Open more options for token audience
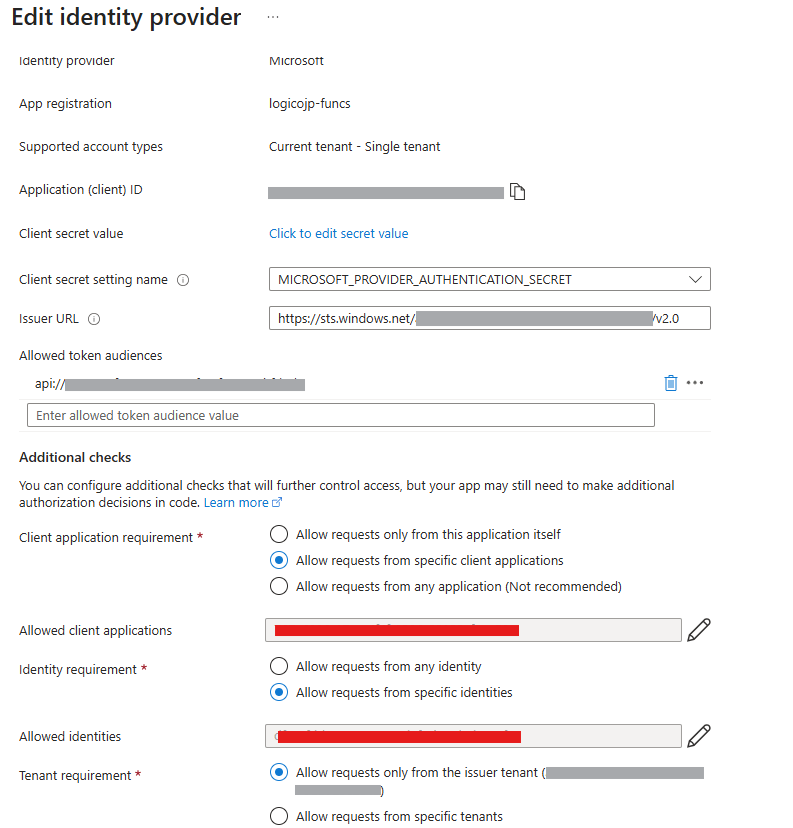The height and width of the screenshot is (828, 793). pyautogui.click(x=695, y=383)
